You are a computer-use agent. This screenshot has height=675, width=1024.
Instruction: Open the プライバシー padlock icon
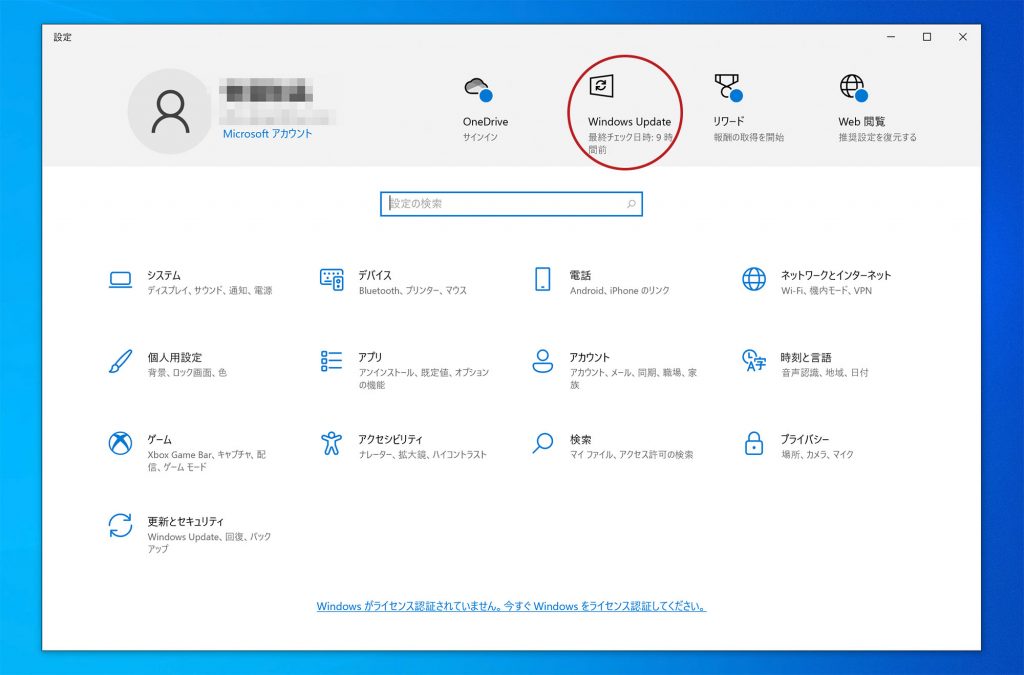pos(754,443)
